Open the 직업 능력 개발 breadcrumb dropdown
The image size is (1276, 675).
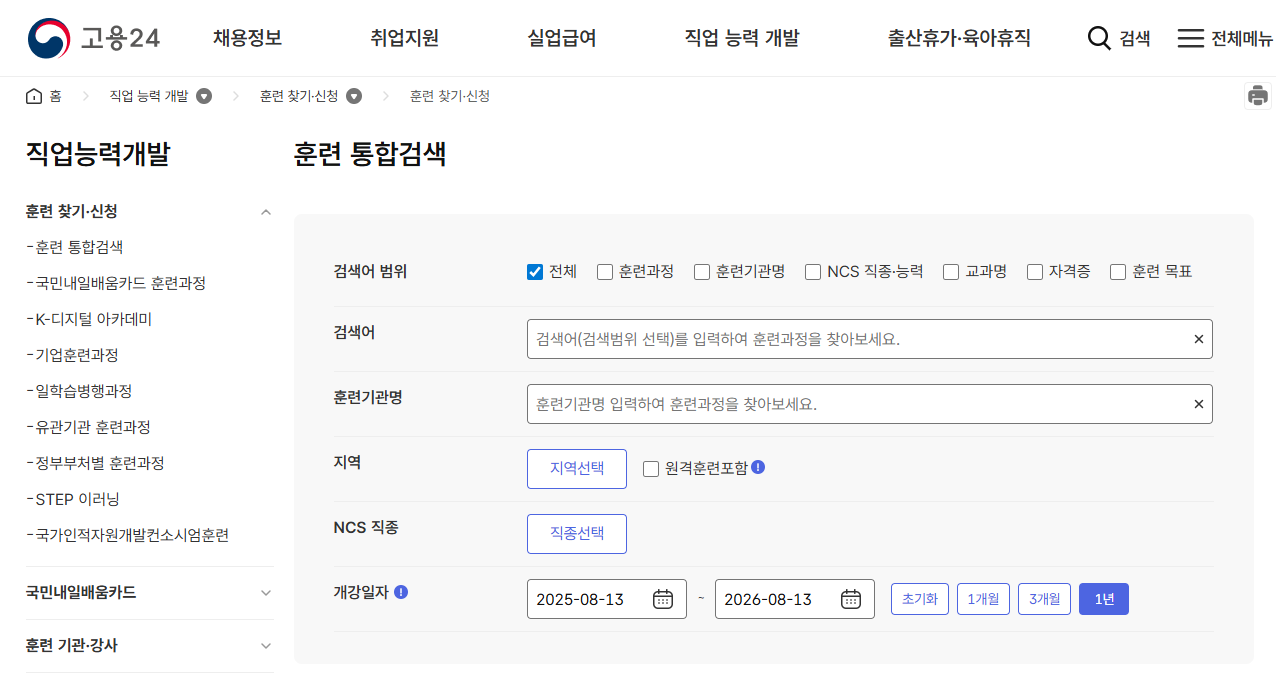click(204, 95)
